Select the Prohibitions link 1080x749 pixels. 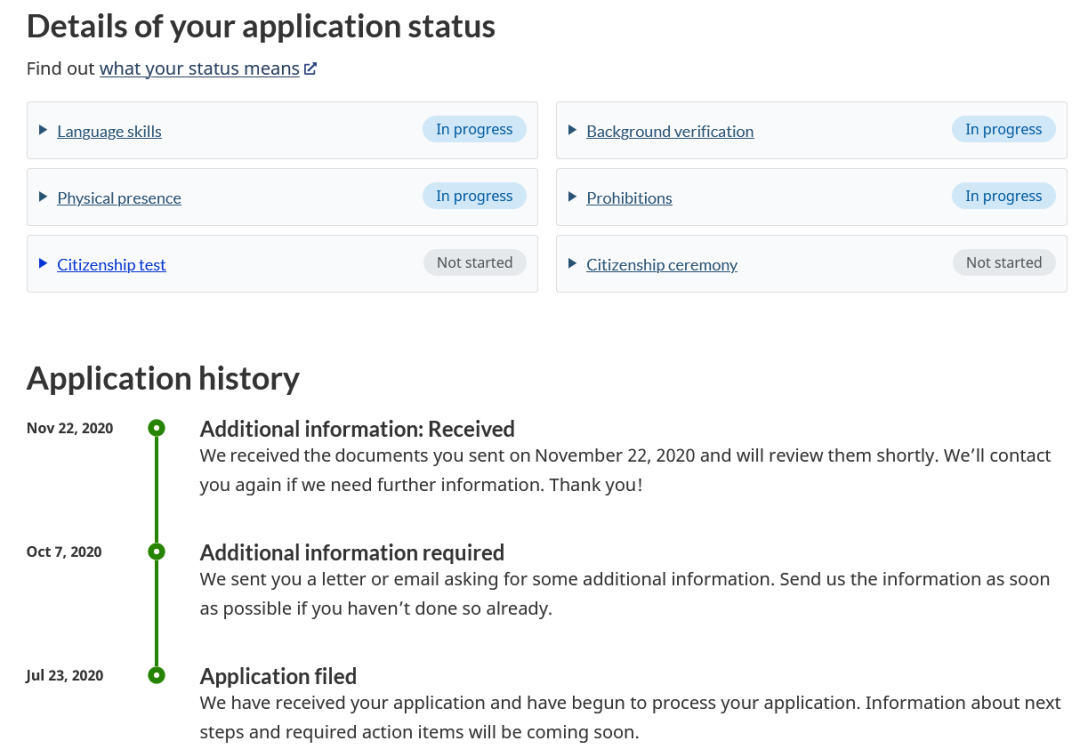pyautogui.click(x=629, y=198)
